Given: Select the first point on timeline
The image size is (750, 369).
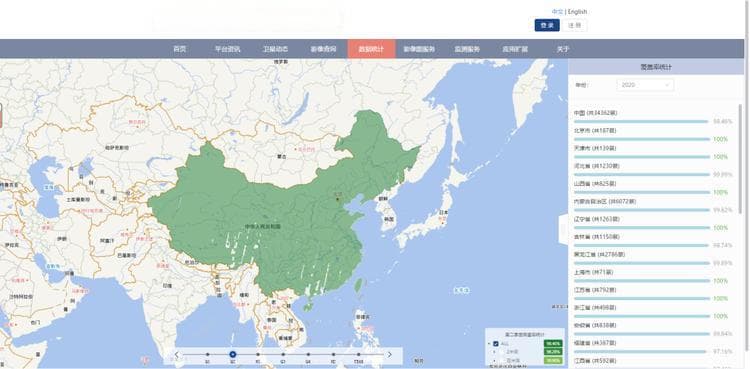Looking at the screenshot, I should 207,355.
